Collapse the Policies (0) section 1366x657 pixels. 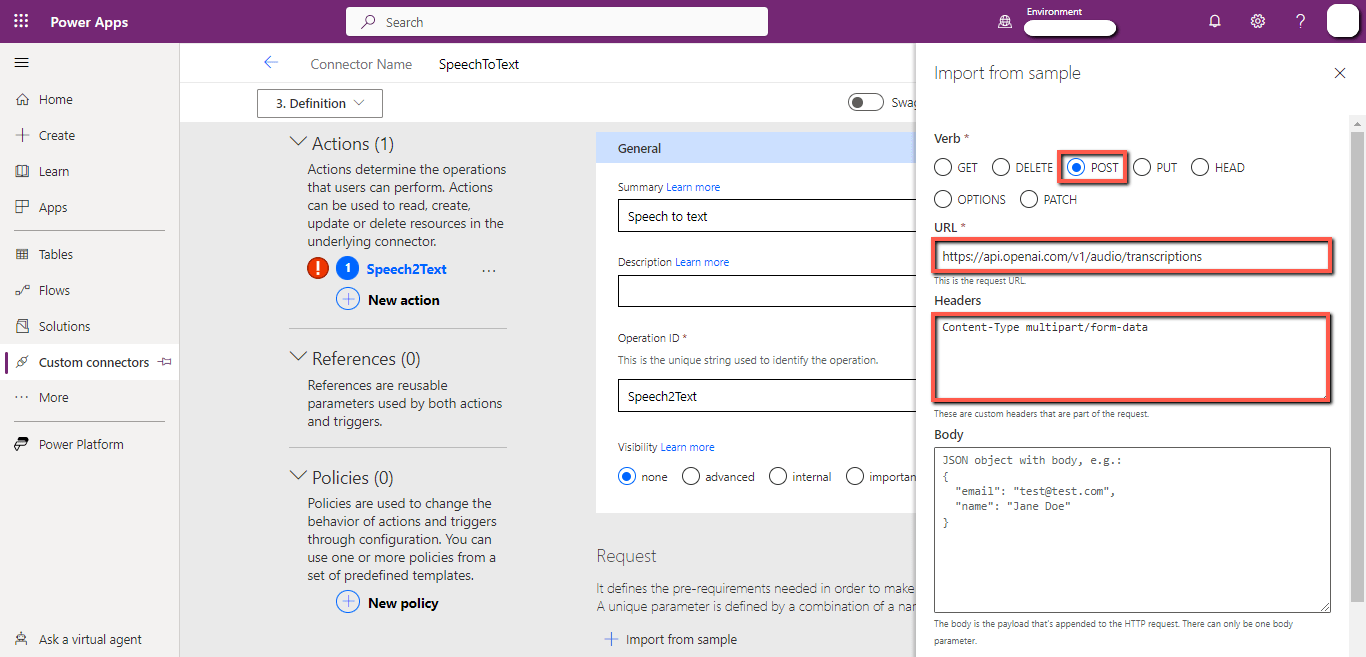tap(298, 477)
